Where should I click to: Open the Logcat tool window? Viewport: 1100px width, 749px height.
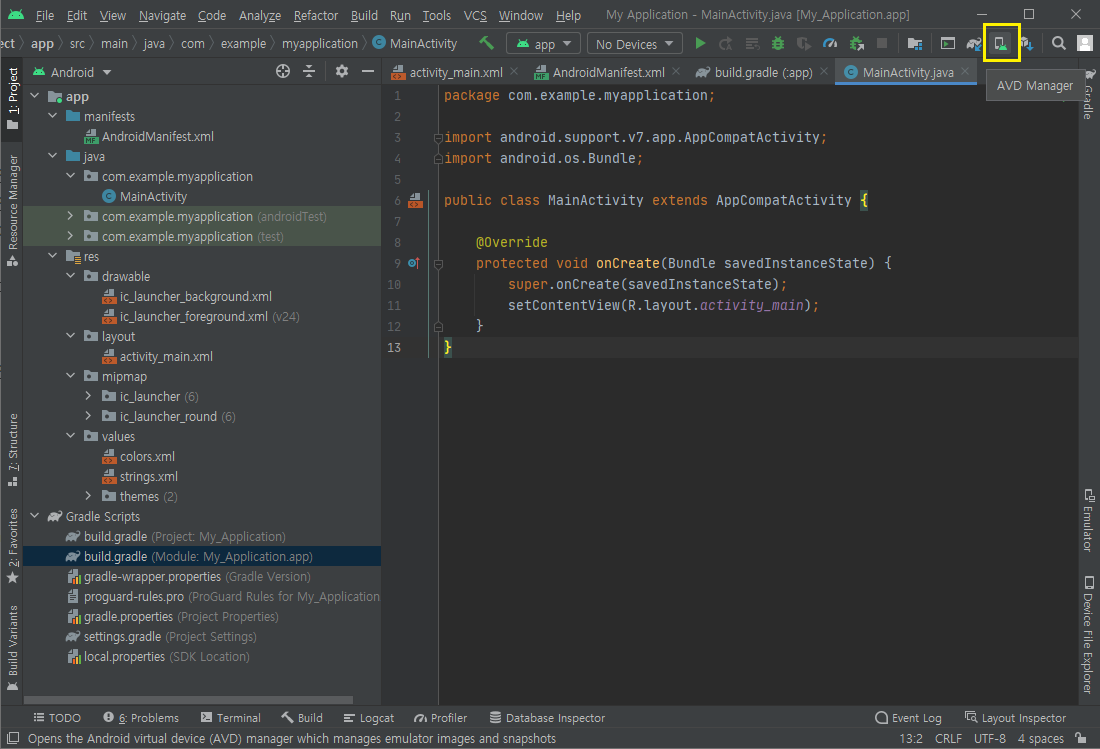coord(368,717)
